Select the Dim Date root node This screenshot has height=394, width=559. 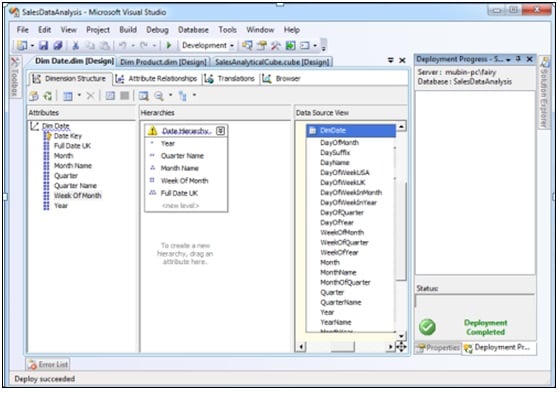56,126
